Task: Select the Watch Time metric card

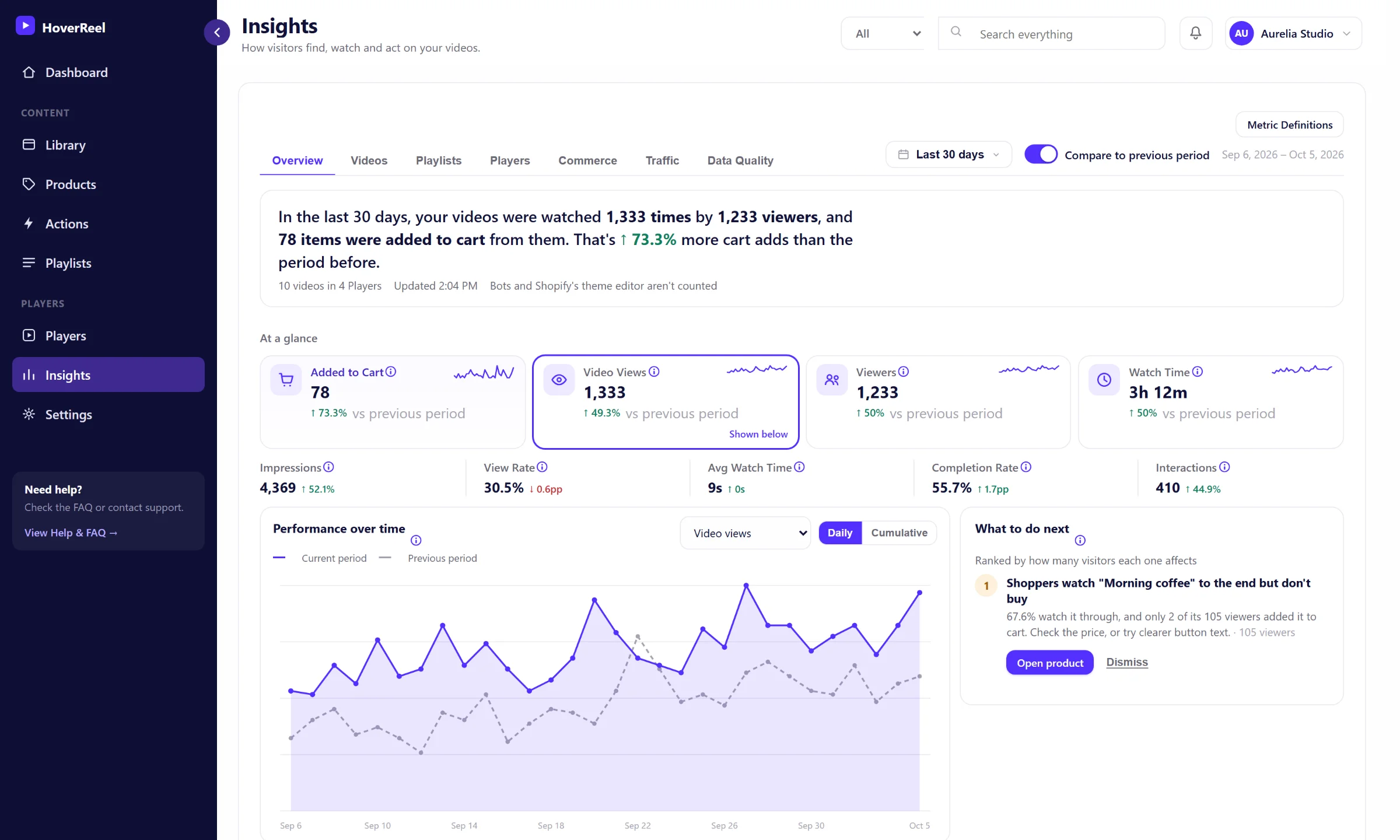Action: click(1210, 402)
